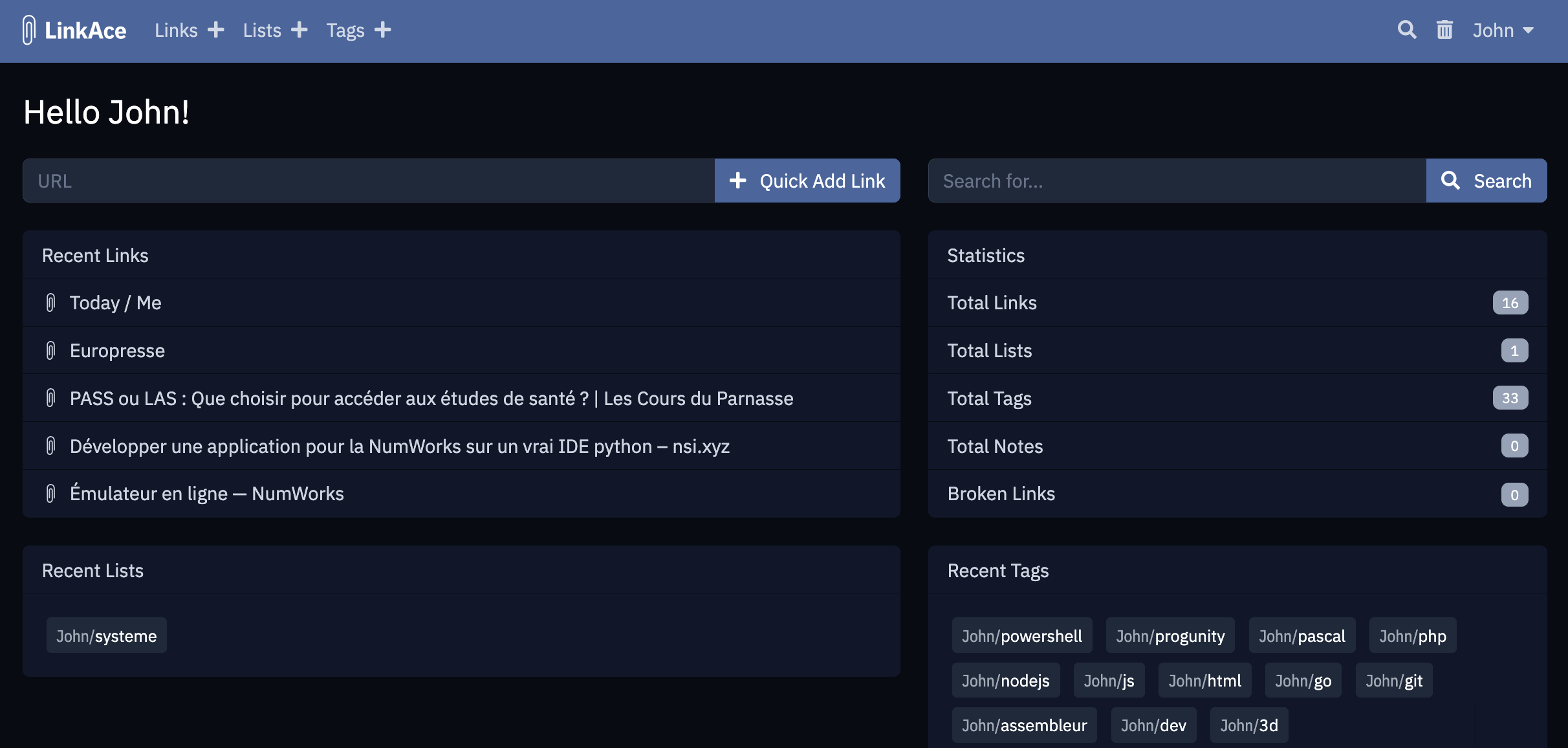Open search via navbar magnifier icon
The width and height of the screenshot is (1568, 748).
click(x=1406, y=30)
